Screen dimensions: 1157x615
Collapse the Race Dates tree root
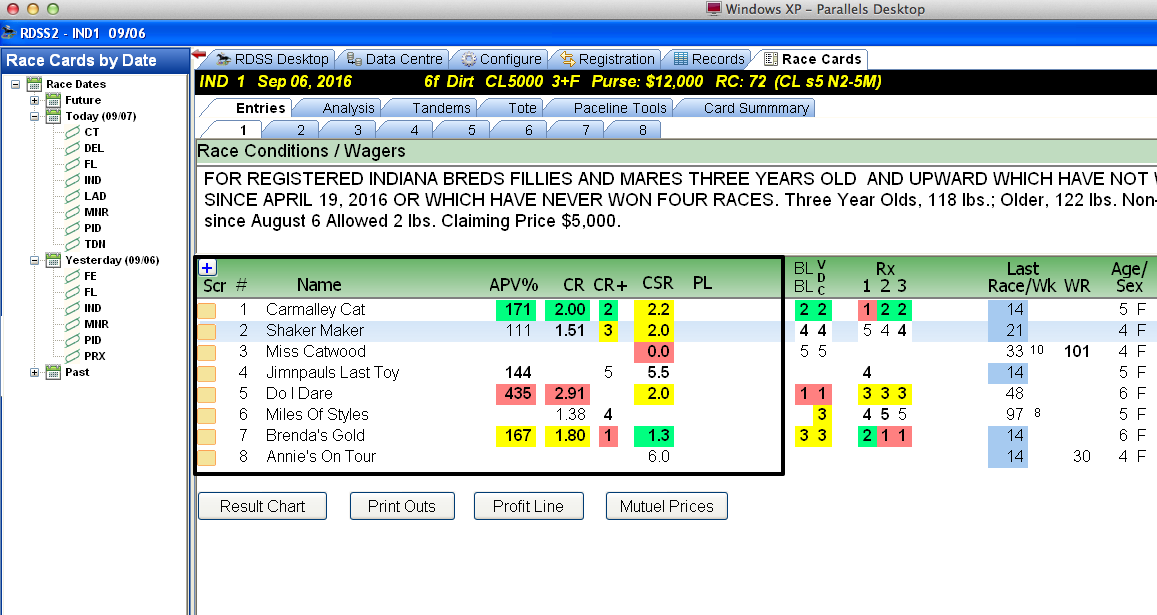click(x=15, y=84)
